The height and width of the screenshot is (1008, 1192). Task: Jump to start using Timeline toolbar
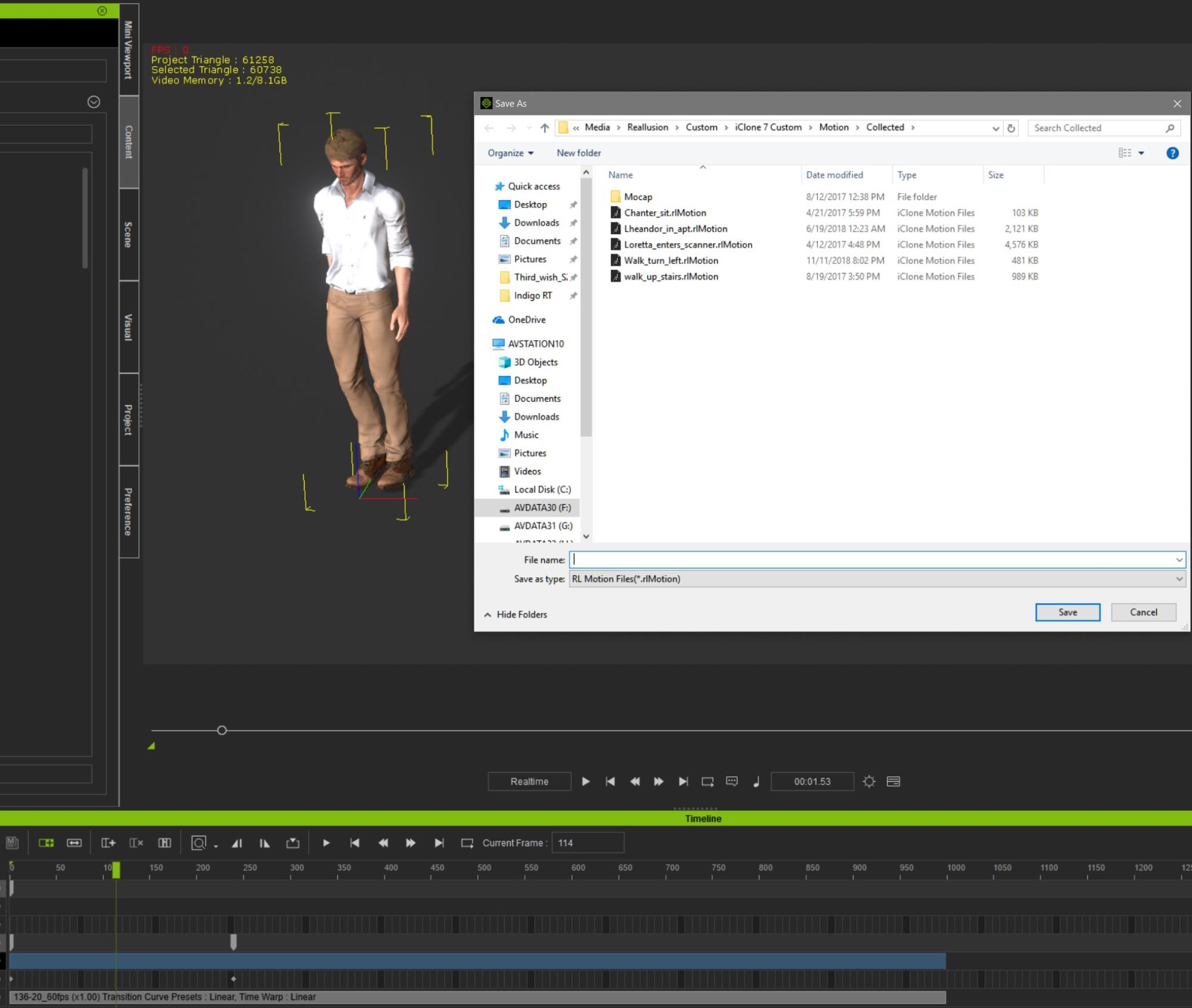coord(355,843)
